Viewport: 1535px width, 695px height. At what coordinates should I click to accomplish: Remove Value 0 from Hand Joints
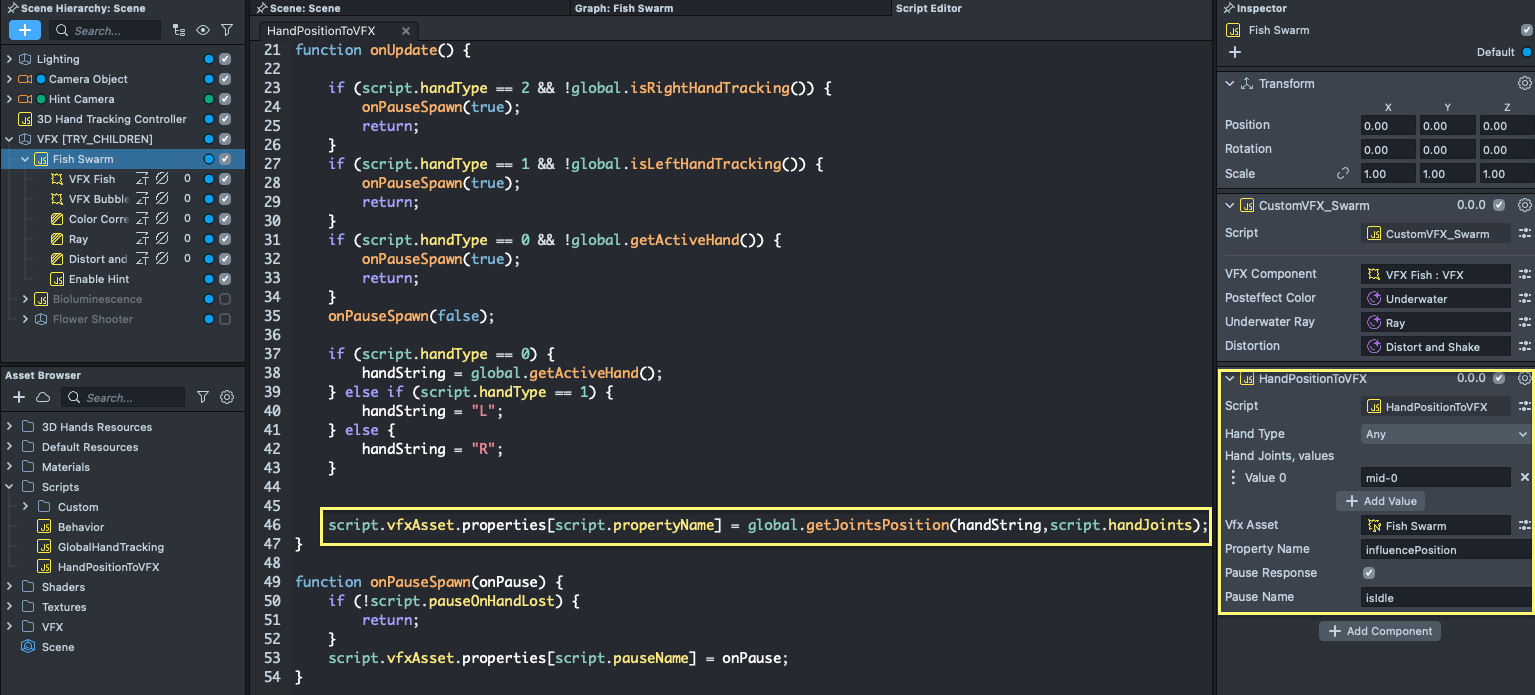click(1524, 478)
